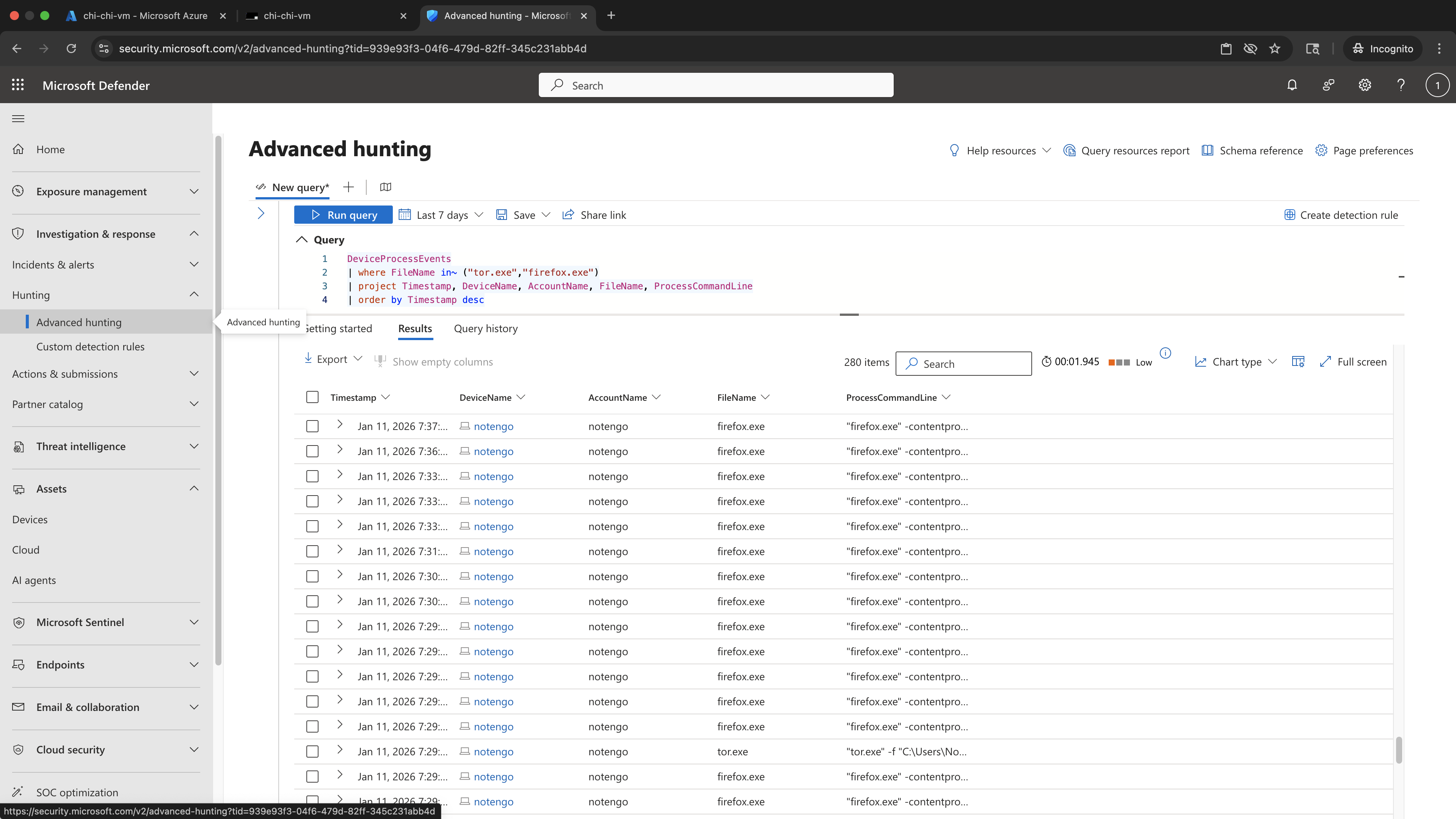Open the community feedback icon
Viewport: 1456px width, 819px height.
(x=1328, y=85)
